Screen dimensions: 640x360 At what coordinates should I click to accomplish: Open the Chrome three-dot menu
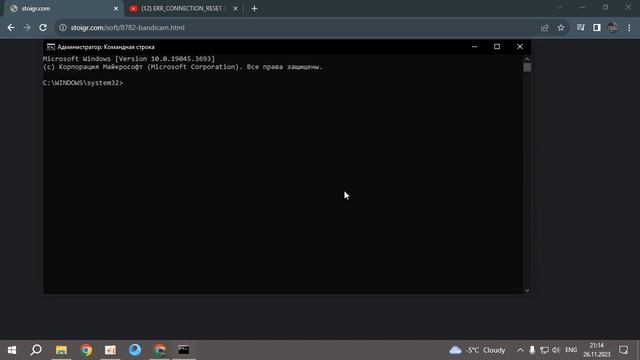[629, 28]
